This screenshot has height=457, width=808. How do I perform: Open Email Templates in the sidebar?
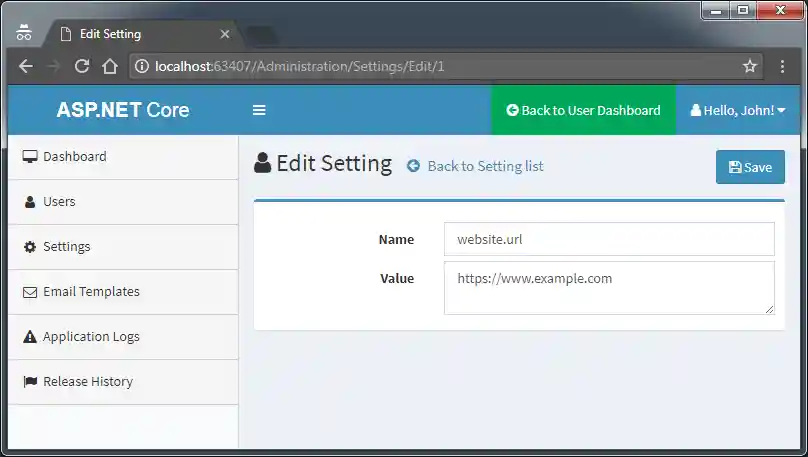(x=123, y=292)
